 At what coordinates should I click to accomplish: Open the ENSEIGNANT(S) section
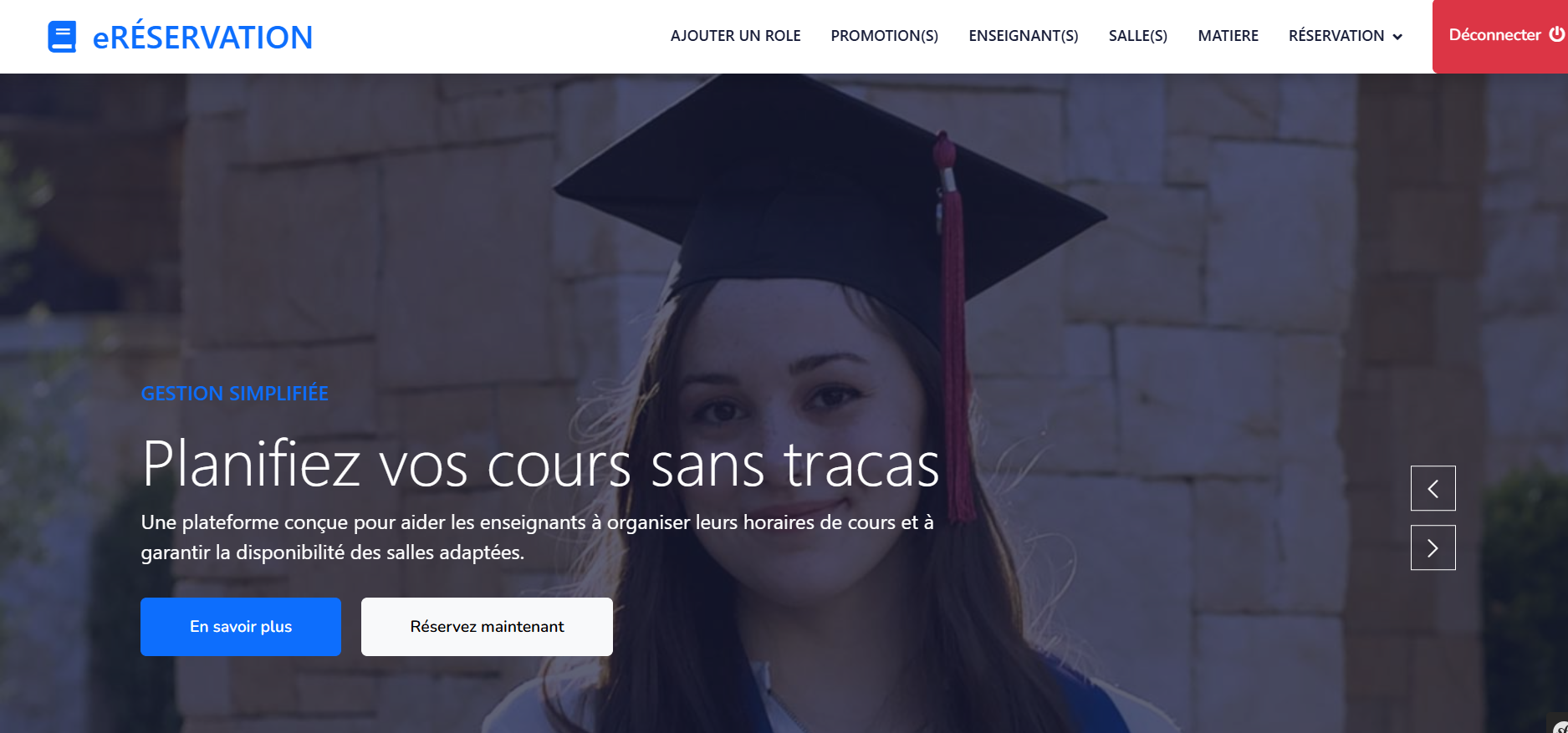pos(1023,36)
